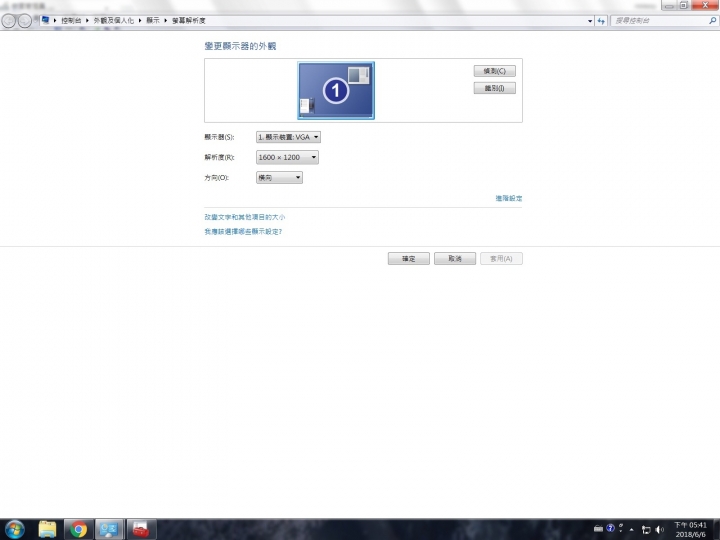The height and width of the screenshot is (540, 720).
Task: Show hidden system tray icons
Action: pos(632,529)
